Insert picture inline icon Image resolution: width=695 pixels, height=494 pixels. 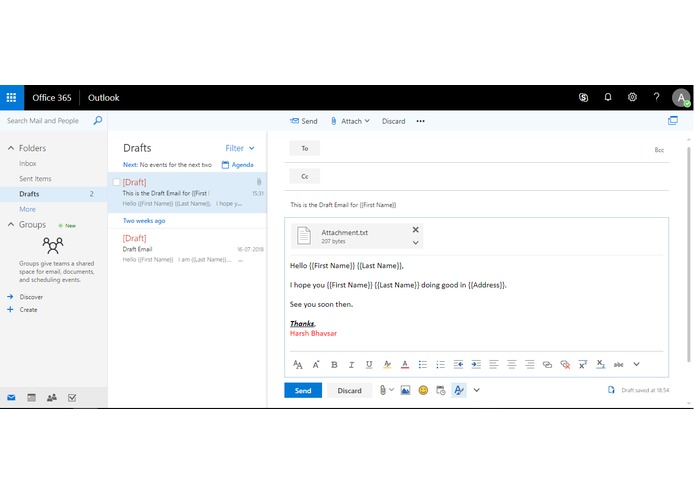click(405, 390)
